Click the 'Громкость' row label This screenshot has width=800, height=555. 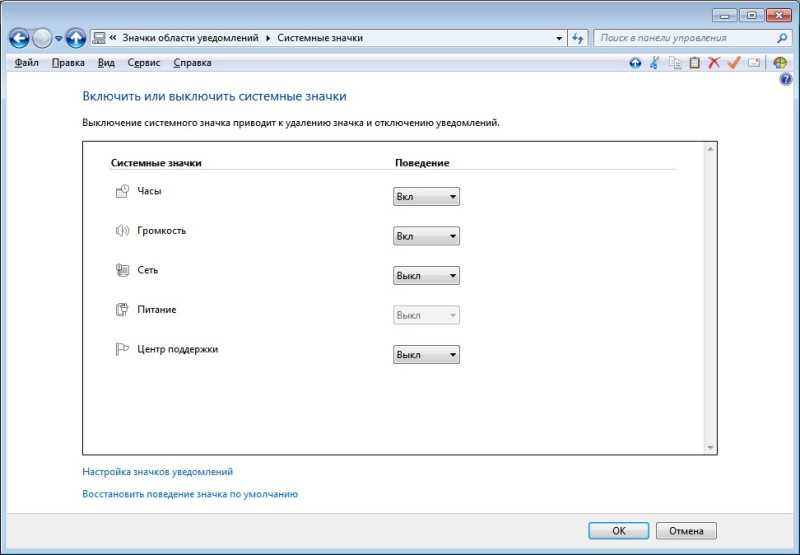161,231
